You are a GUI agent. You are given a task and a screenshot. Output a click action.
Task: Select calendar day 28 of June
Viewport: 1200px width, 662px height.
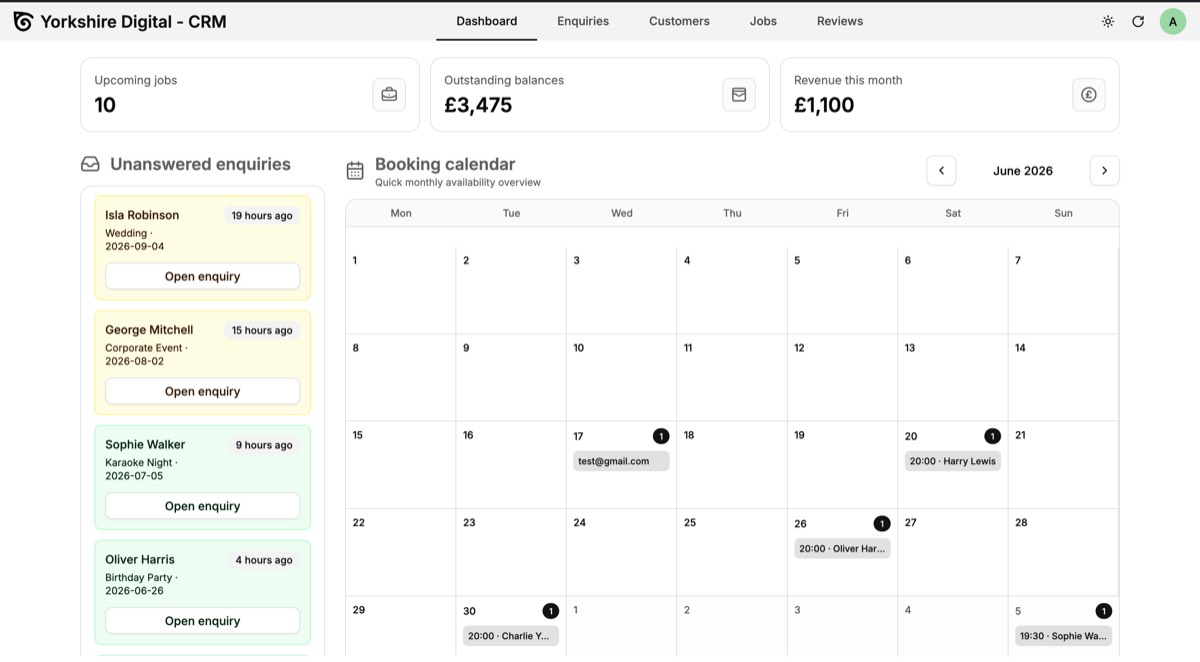(x=1063, y=552)
